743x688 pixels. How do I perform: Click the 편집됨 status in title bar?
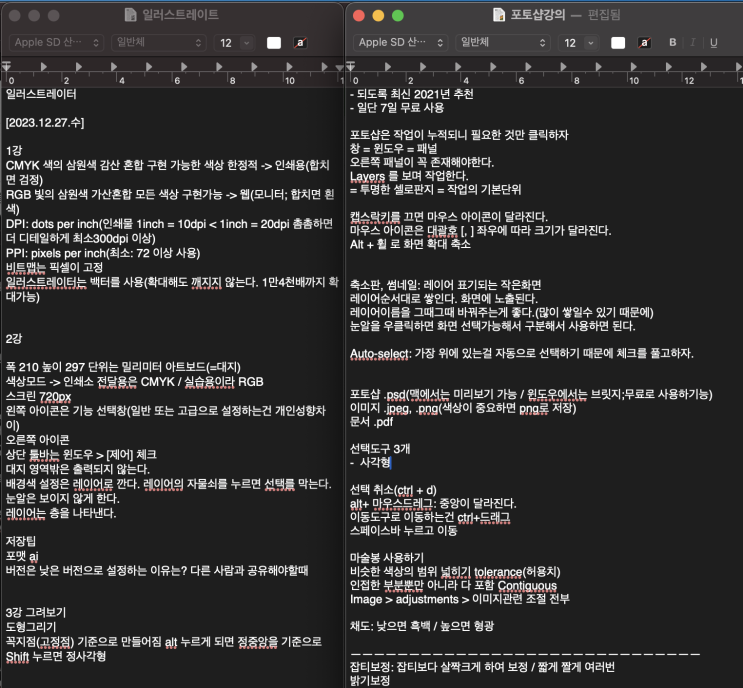point(604,15)
